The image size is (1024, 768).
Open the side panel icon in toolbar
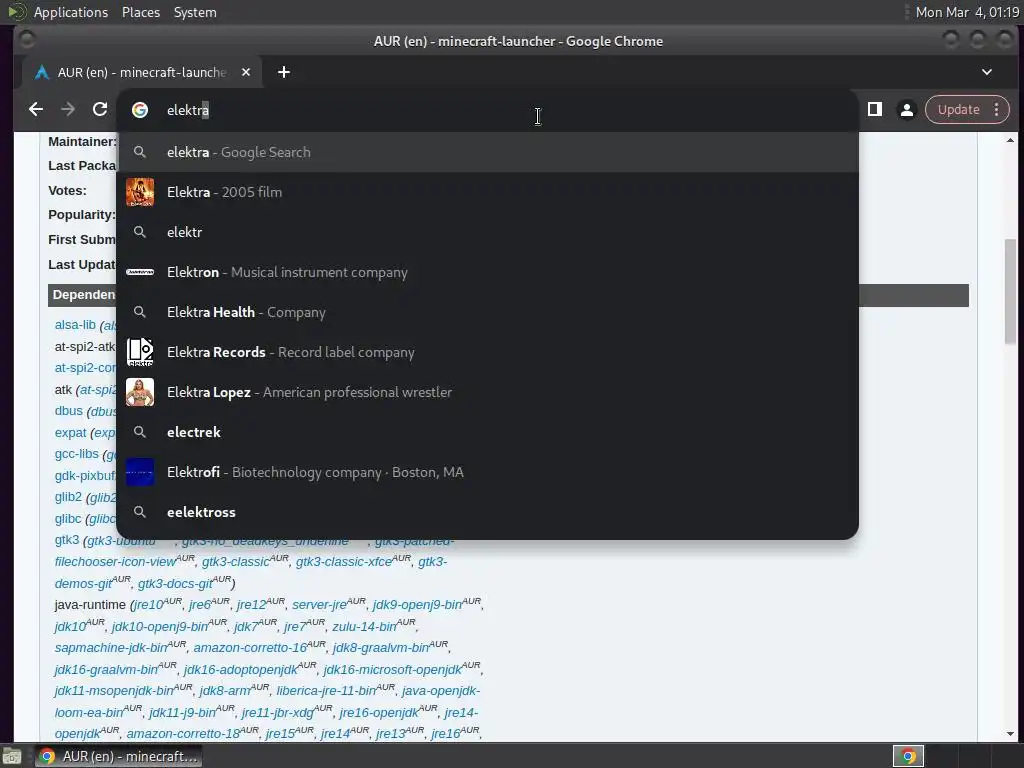[874, 109]
